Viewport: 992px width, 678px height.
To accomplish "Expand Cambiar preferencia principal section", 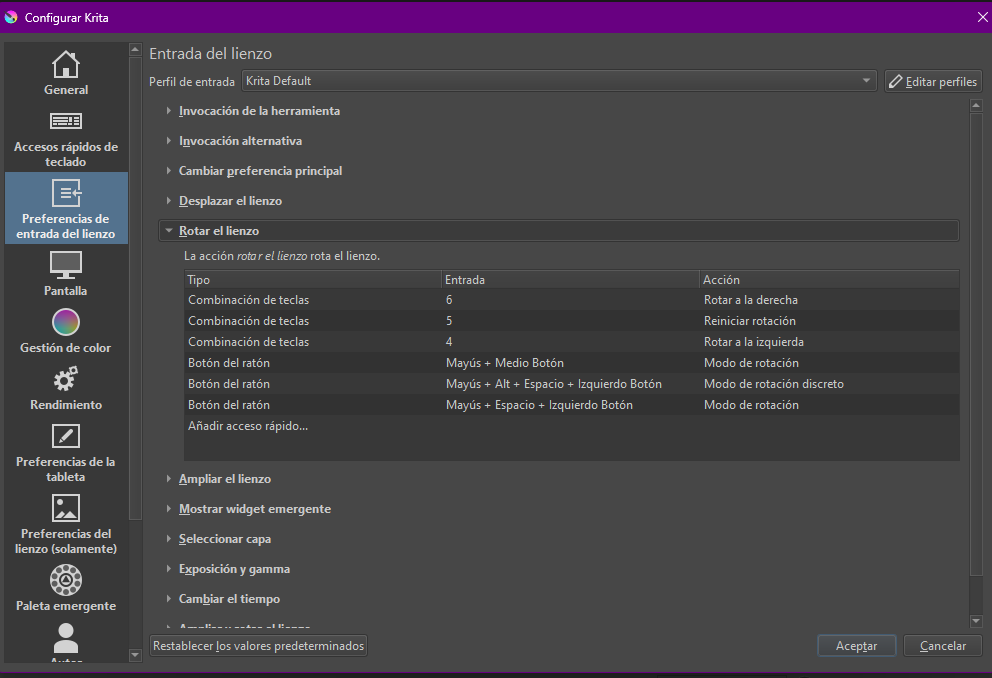I will pyautogui.click(x=261, y=171).
